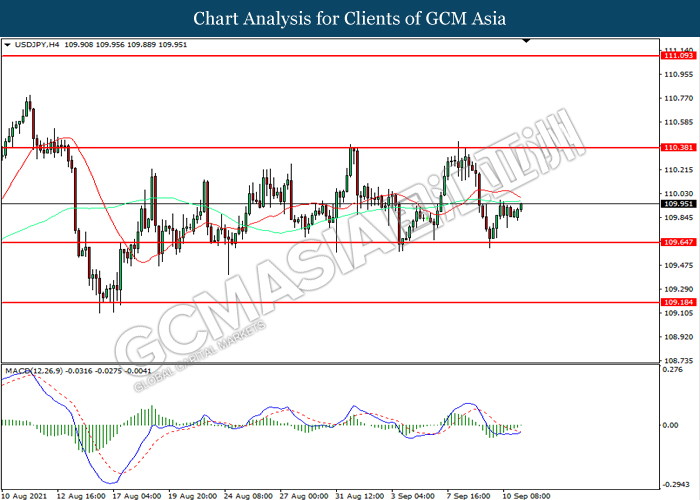Select the 111.093 red price label
The width and height of the screenshot is (700, 500).
679,56
